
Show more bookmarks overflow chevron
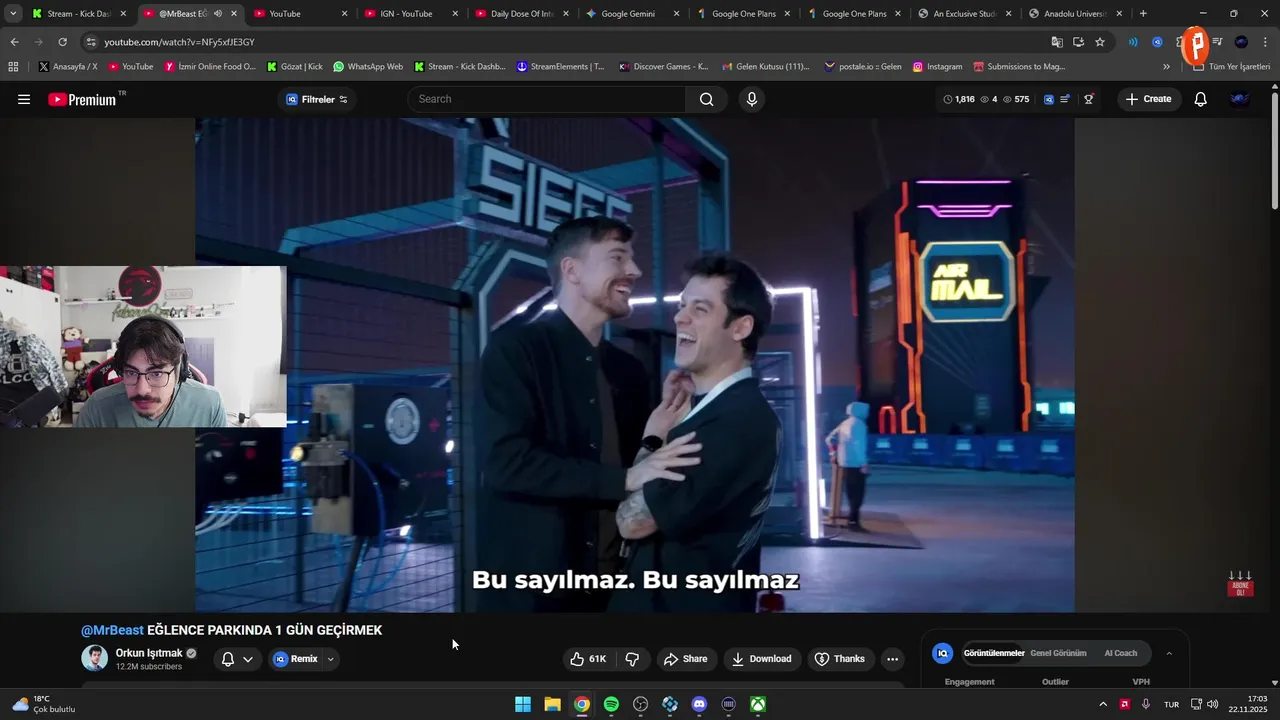click(1166, 67)
